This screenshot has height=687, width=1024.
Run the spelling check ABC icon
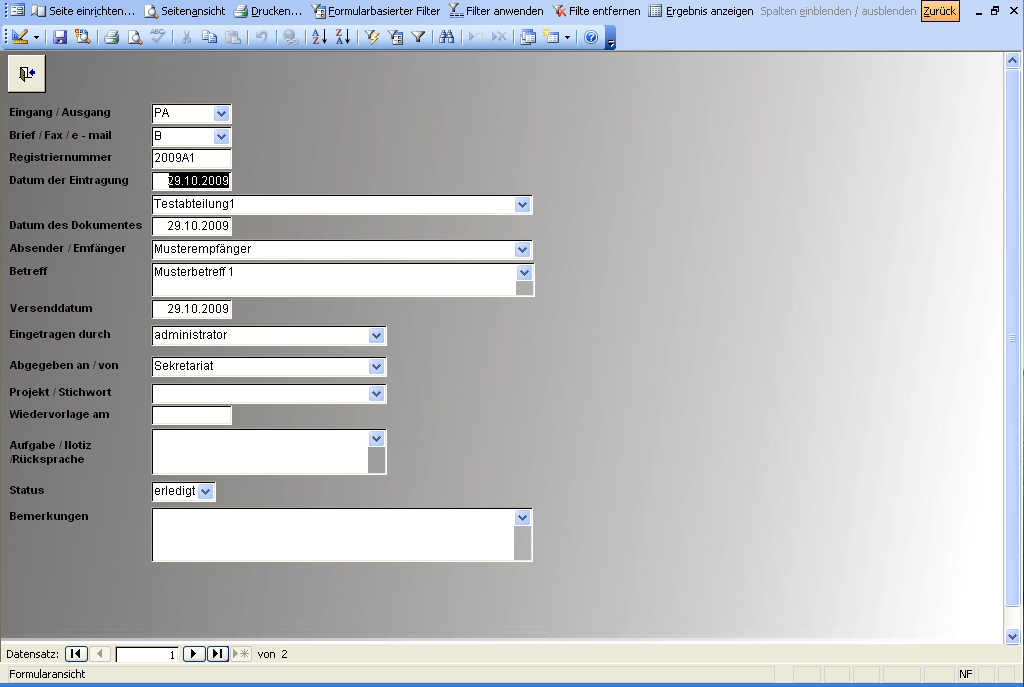point(157,37)
